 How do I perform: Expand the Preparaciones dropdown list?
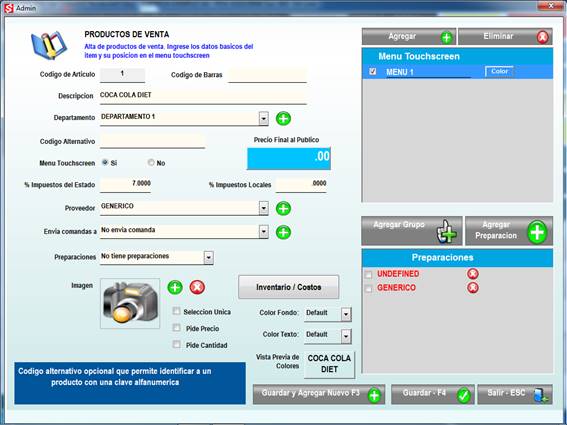coord(208,258)
